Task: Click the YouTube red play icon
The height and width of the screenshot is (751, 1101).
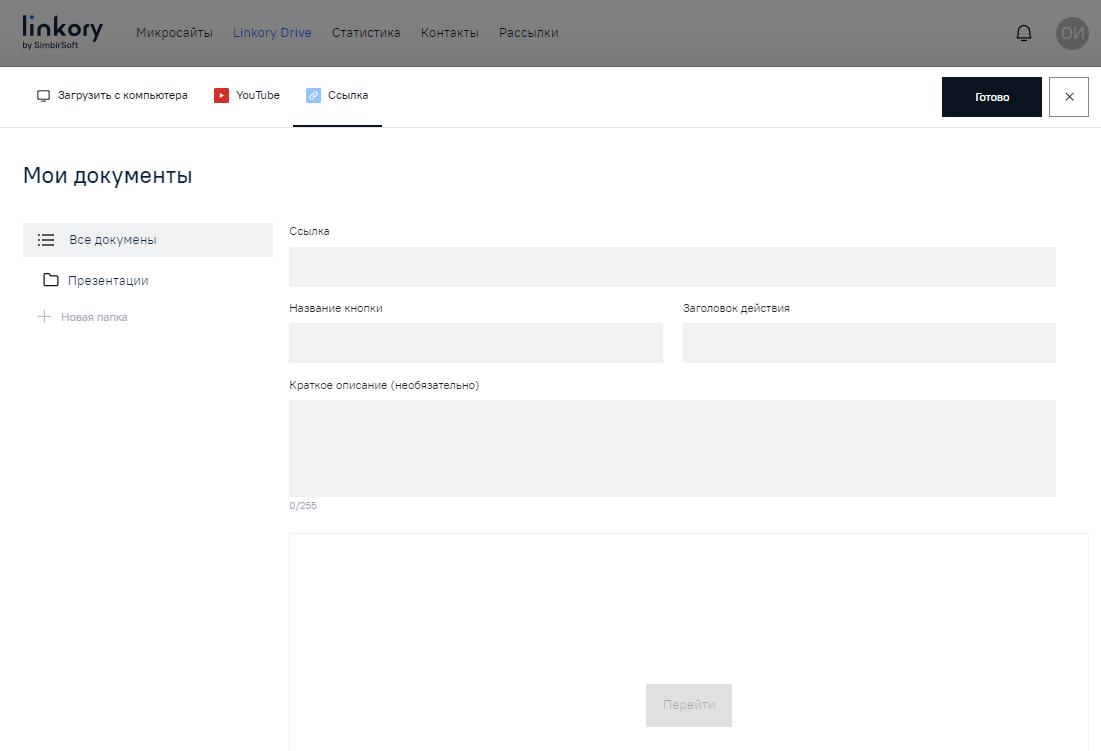Action: 221,96
